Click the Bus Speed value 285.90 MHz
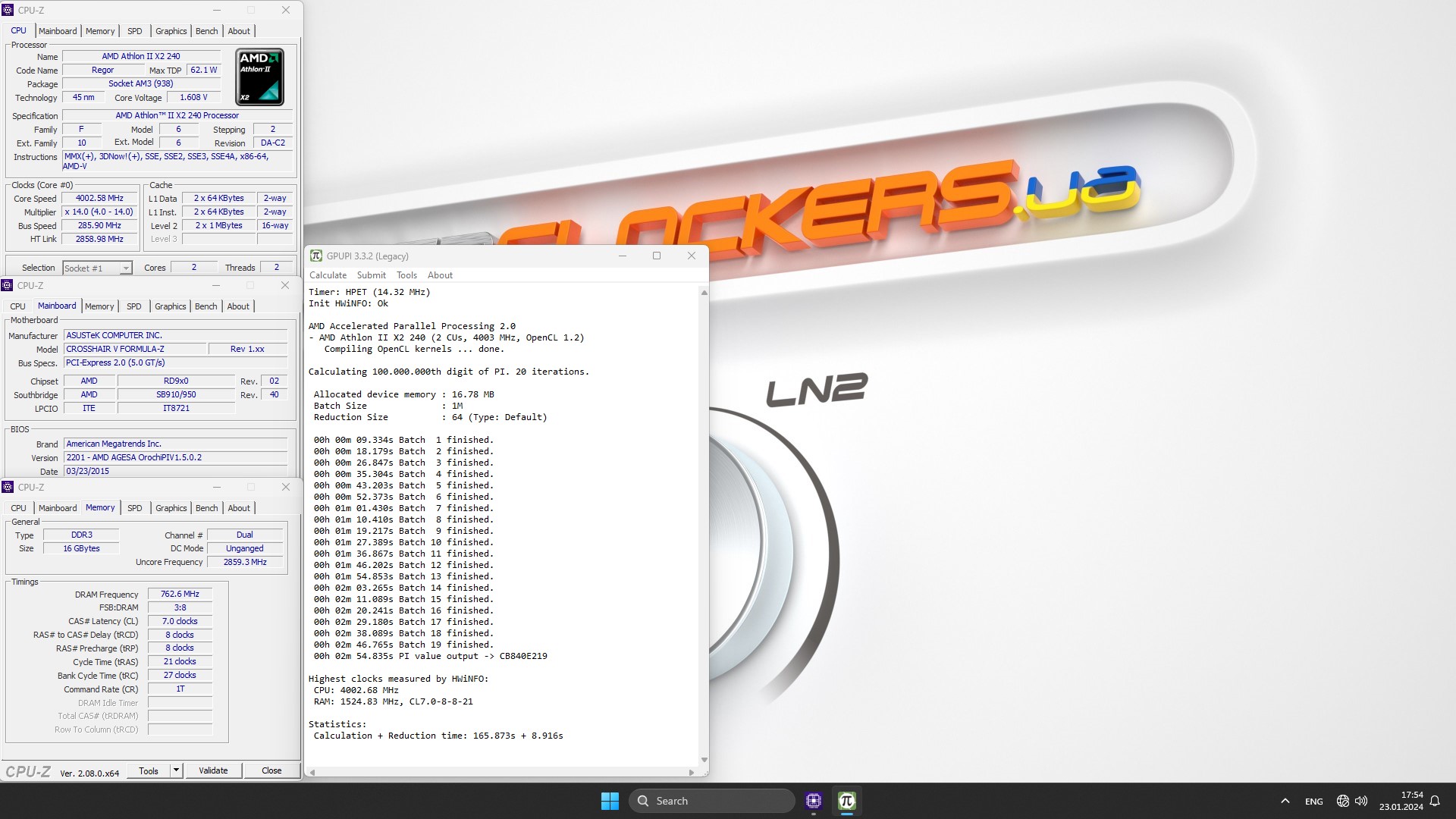This screenshot has width=1456, height=819. pyautogui.click(x=99, y=225)
